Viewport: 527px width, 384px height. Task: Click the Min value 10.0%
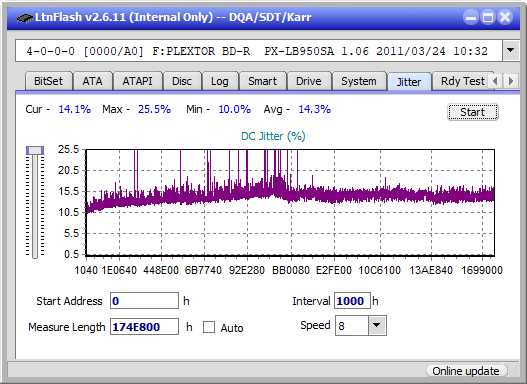[x=235, y=109]
